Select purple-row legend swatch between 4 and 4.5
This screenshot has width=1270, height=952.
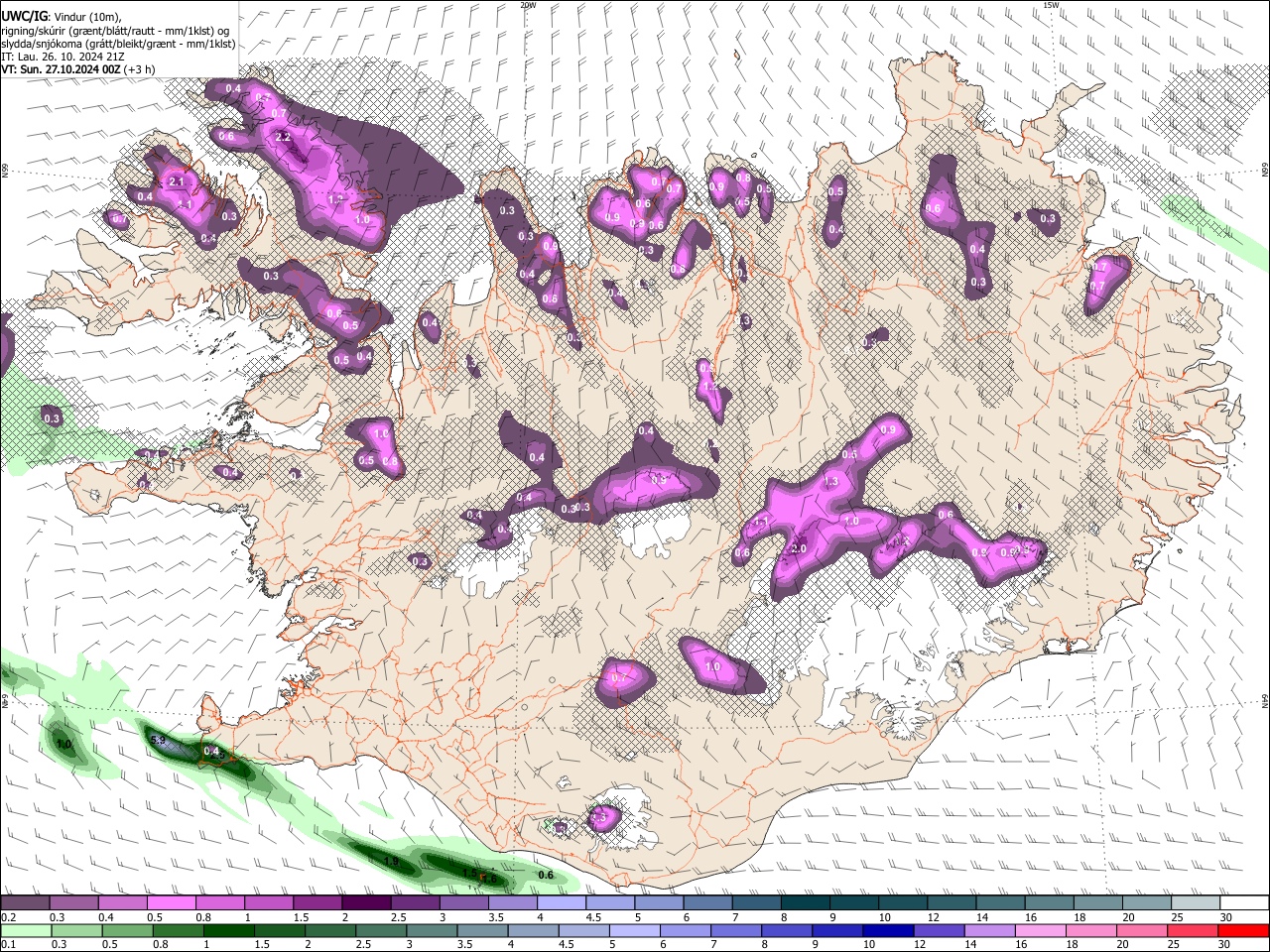point(562,903)
